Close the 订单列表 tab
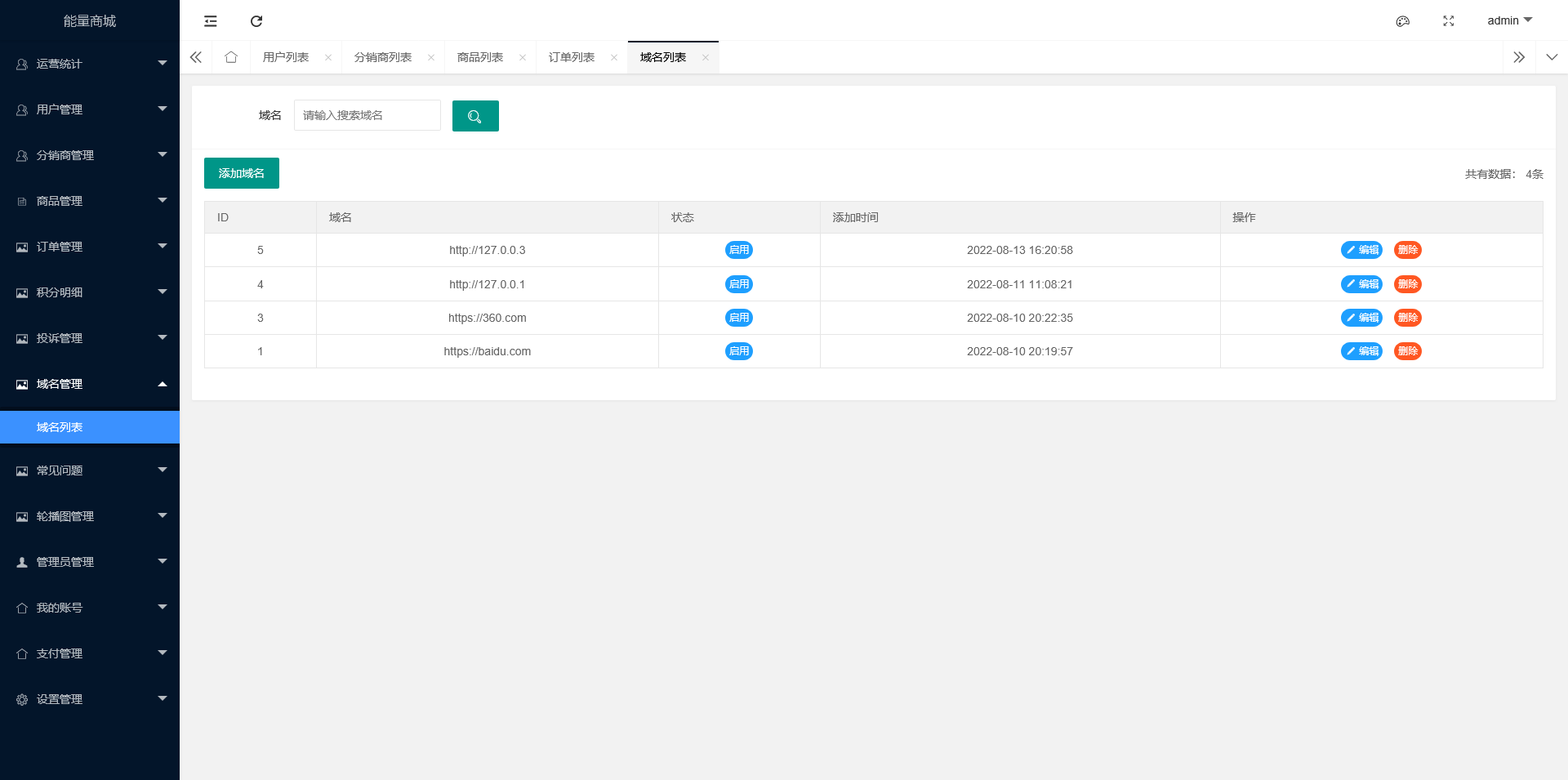 coord(614,57)
